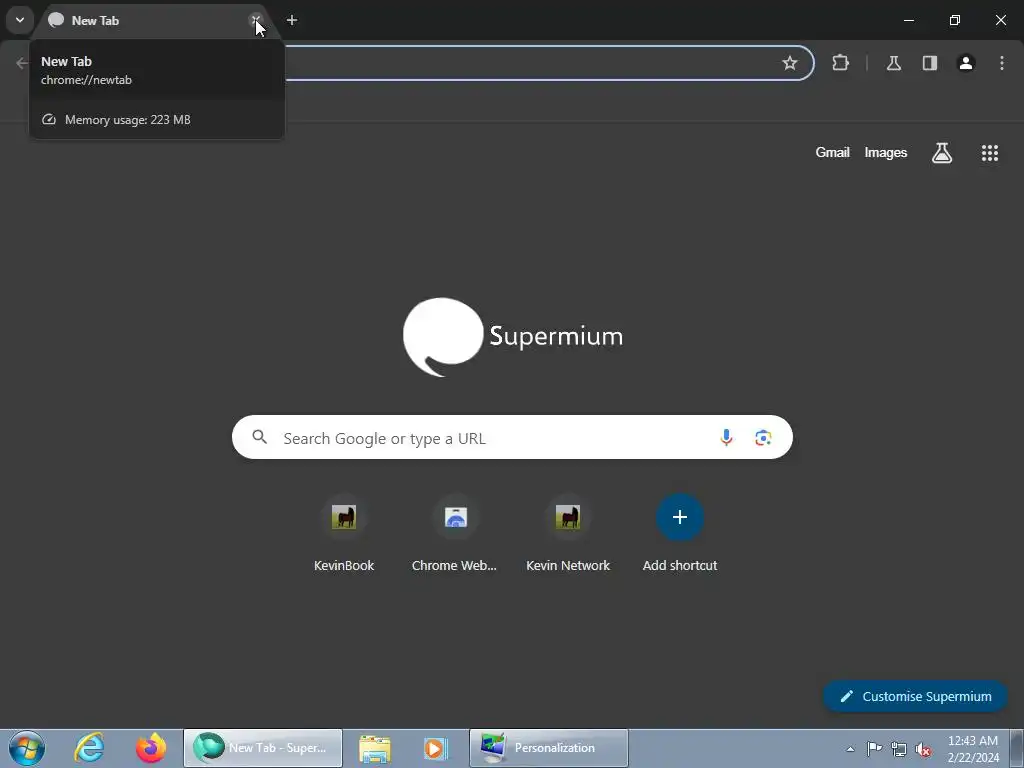Click the Add shortcut plus button

[680, 517]
